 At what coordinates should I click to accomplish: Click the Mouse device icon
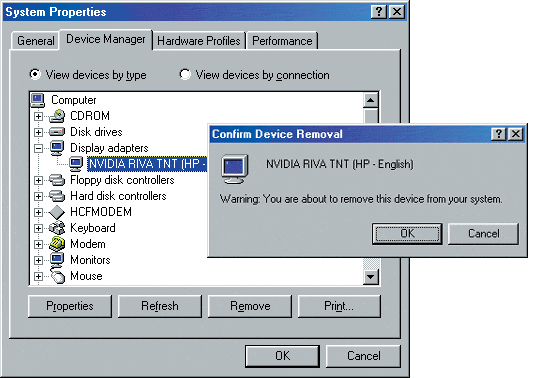pyautogui.click(x=58, y=276)
